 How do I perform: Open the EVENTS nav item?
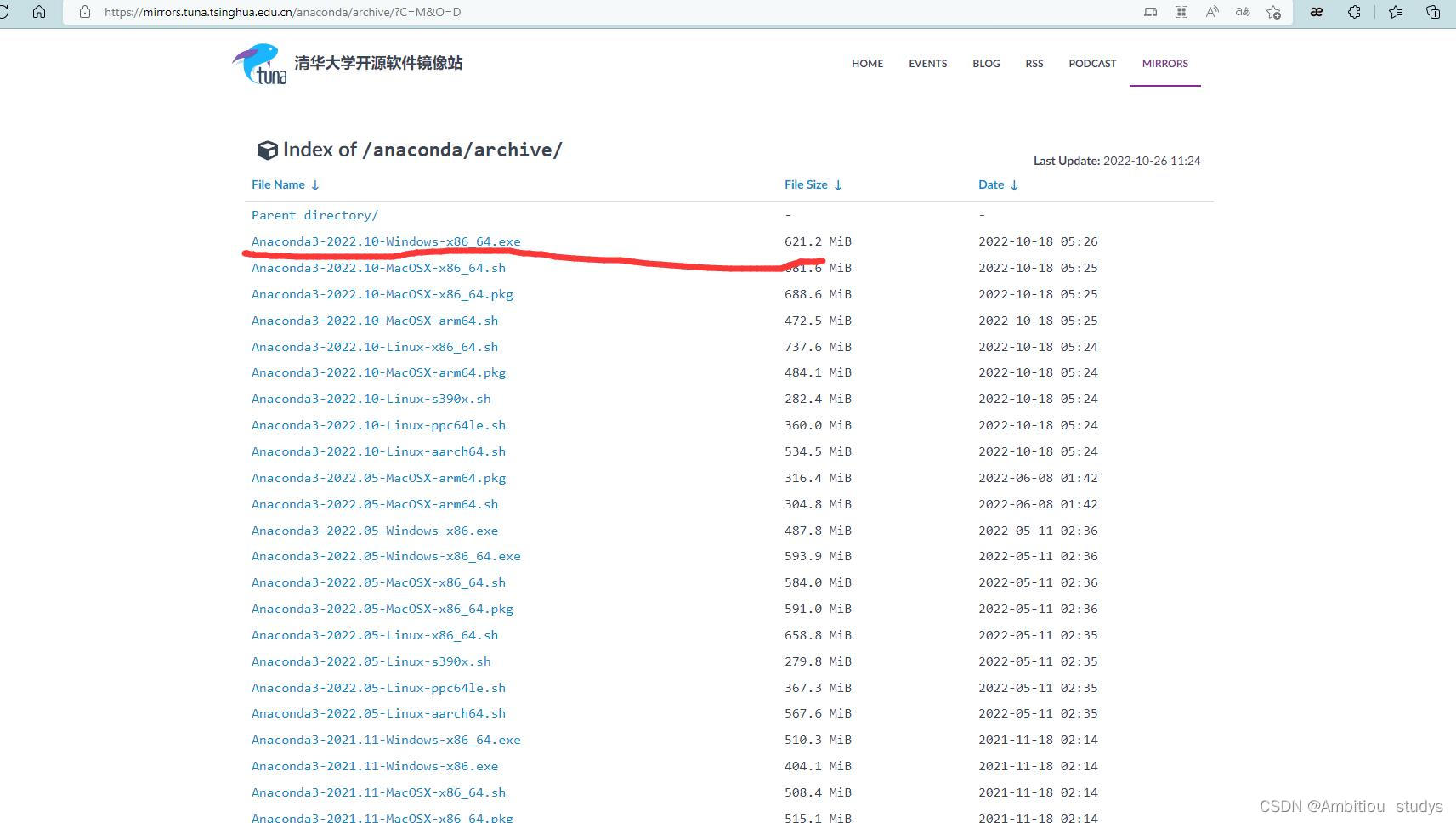click(x=927, y=64)
